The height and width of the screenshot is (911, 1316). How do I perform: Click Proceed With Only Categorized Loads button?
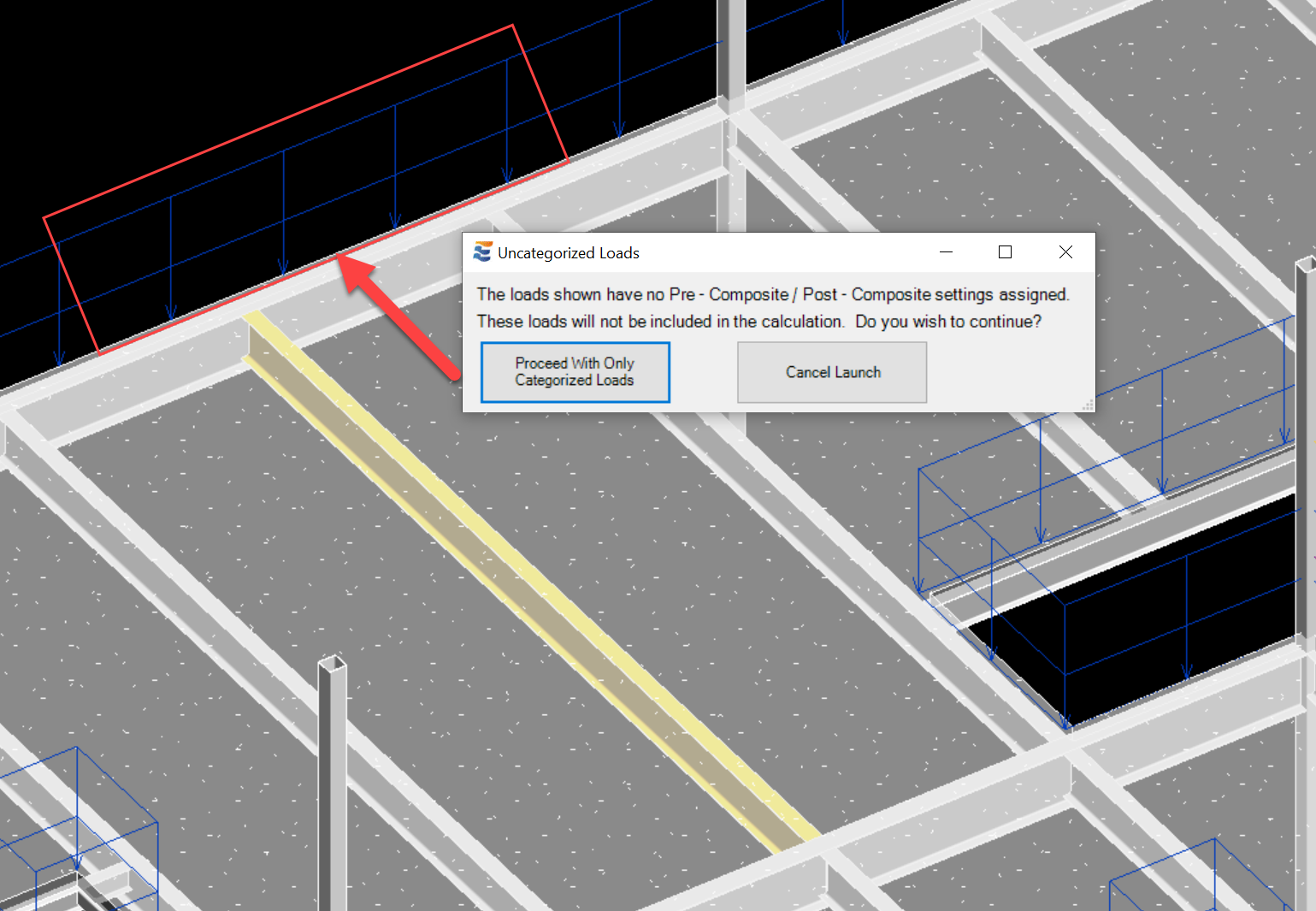[x=575, y=372]
